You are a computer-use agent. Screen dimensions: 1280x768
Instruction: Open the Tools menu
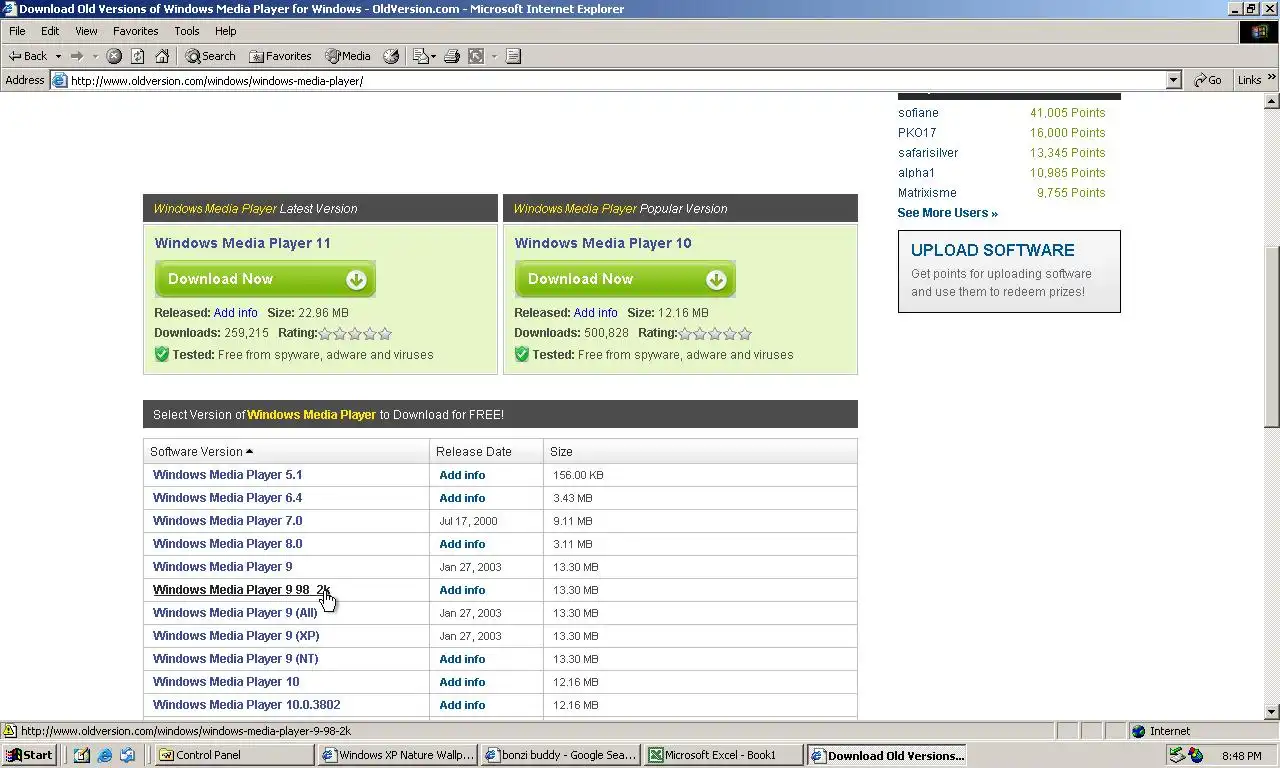(187, 31)
